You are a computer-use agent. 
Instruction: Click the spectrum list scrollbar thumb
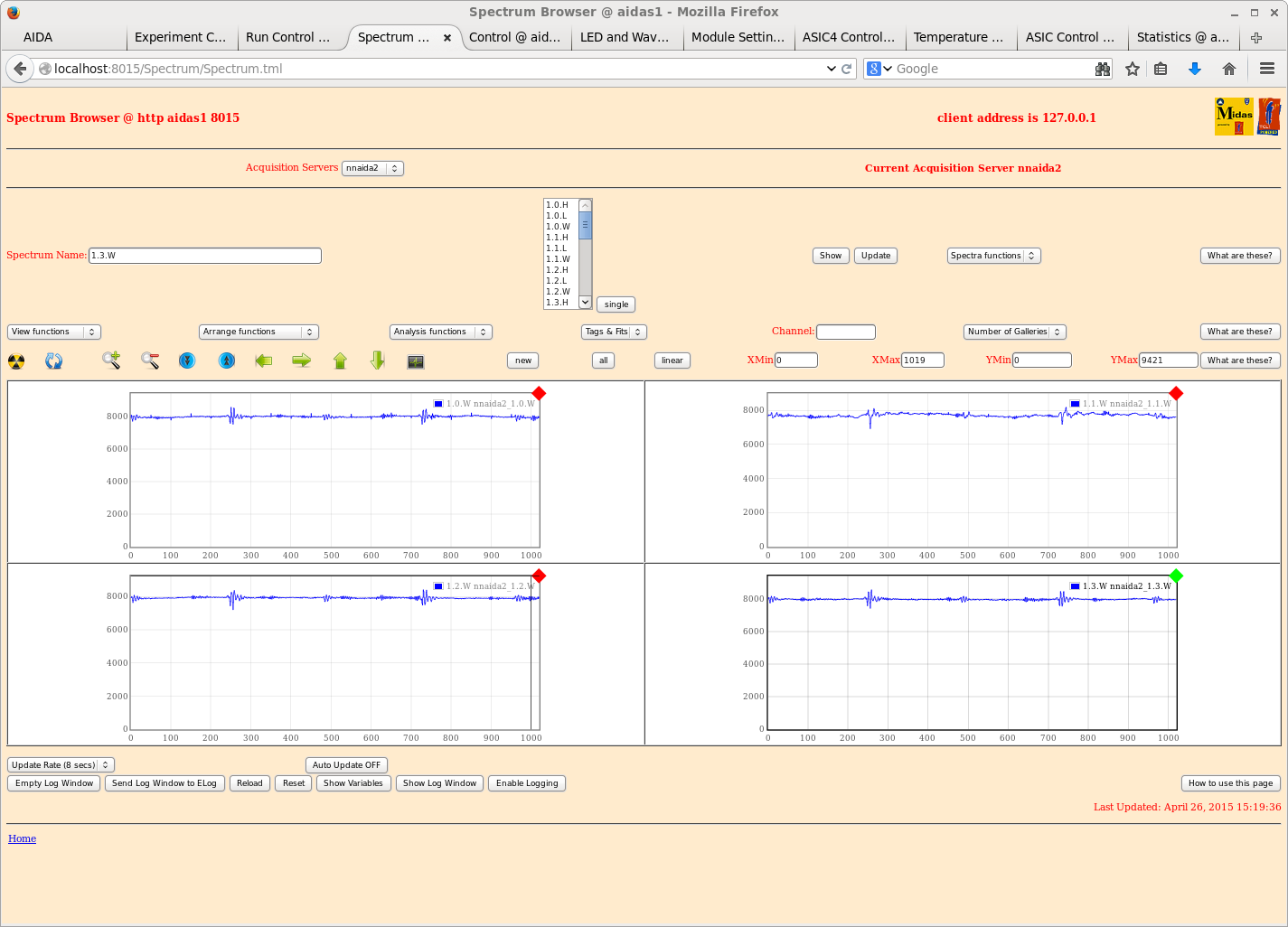[585, 225]
